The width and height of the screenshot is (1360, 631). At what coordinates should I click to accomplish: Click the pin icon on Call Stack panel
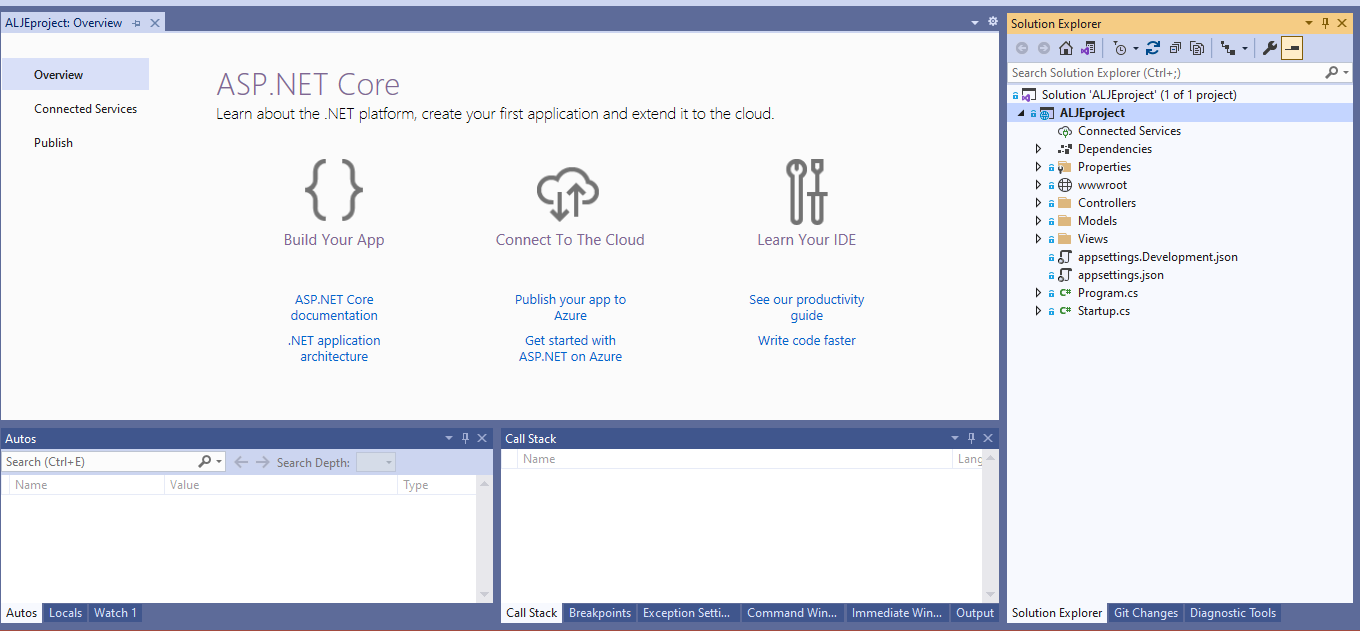971,438
